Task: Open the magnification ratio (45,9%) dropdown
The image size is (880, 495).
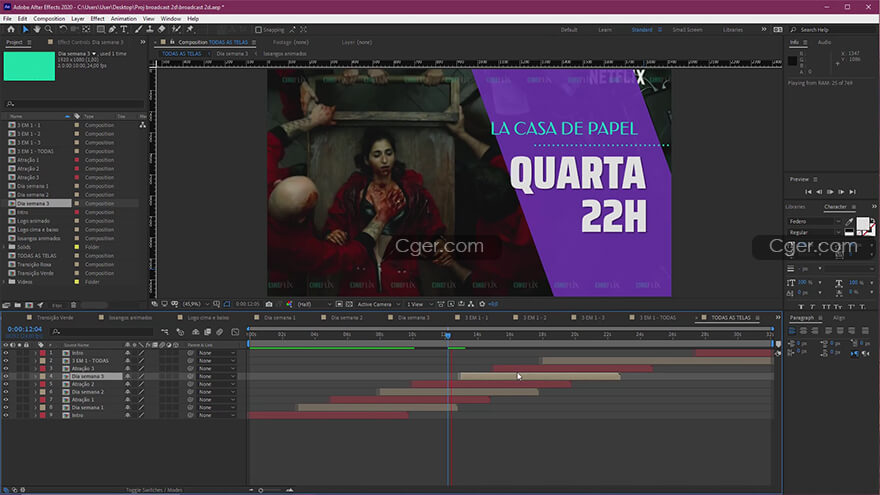Action: [x=195, y=304]
